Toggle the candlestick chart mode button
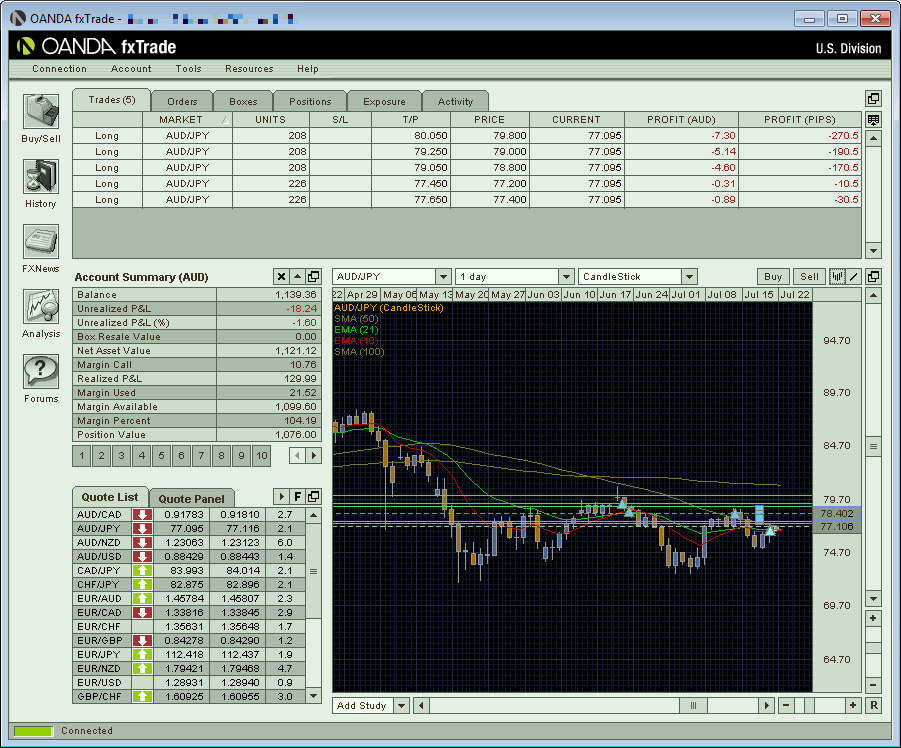 click(837, 277)
